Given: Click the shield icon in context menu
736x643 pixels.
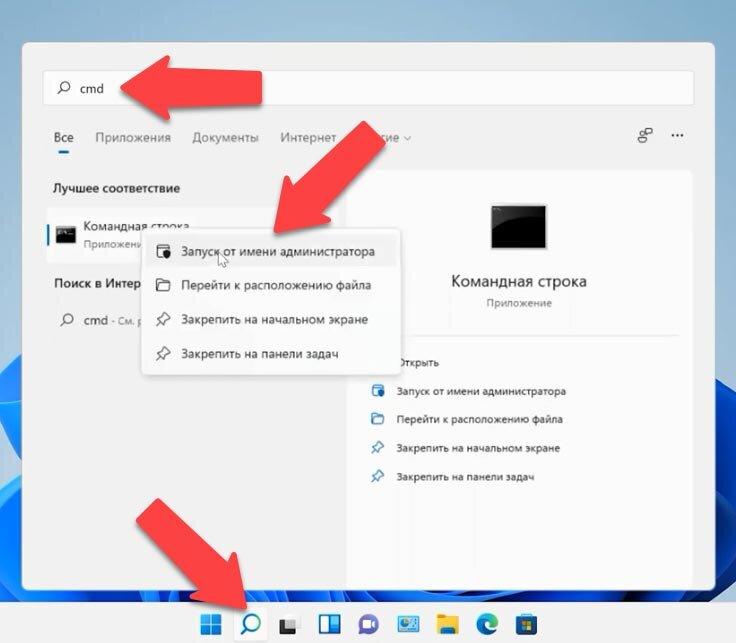Looking at the screenshot, I should [x=163, y=252].
